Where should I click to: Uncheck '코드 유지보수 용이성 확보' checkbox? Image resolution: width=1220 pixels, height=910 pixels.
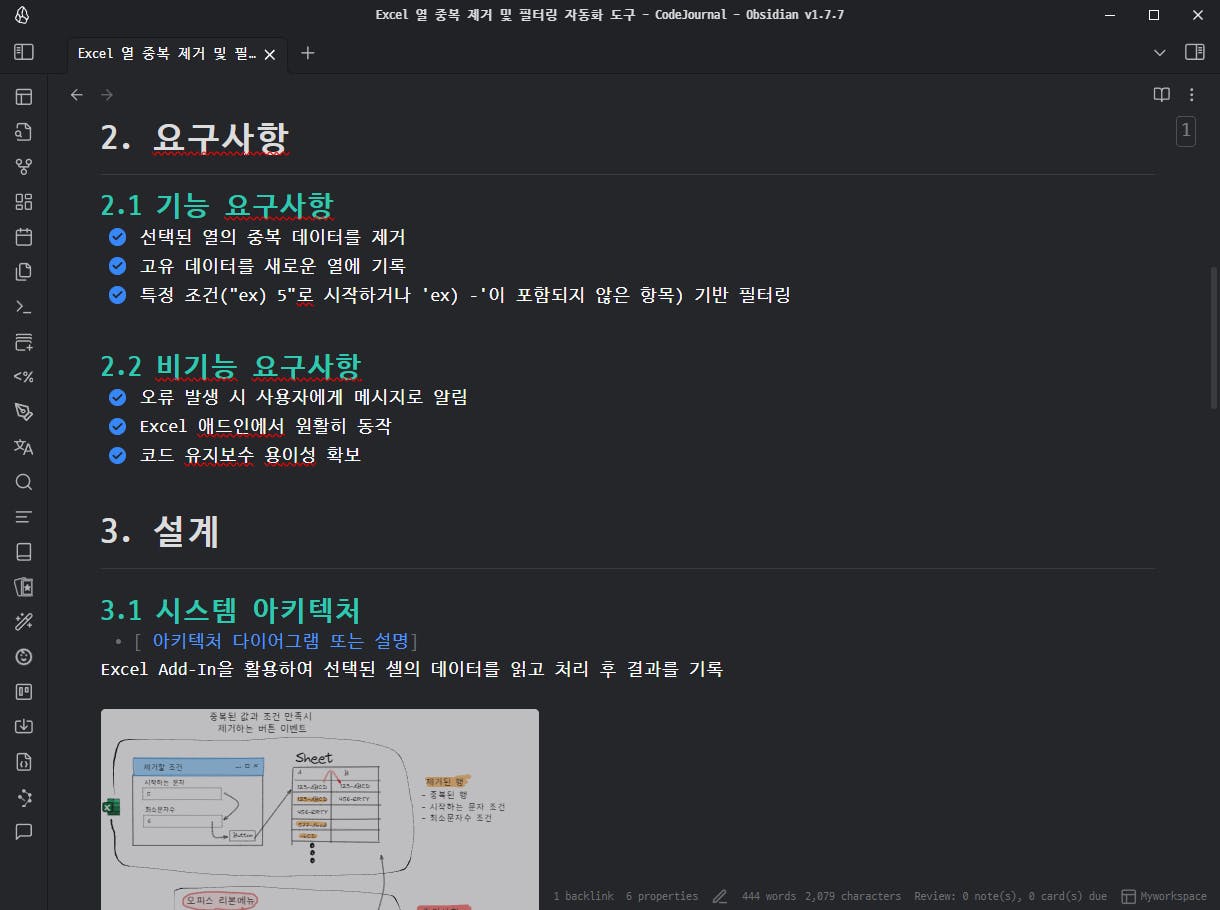pyautogui.click(x=117, y=455)
